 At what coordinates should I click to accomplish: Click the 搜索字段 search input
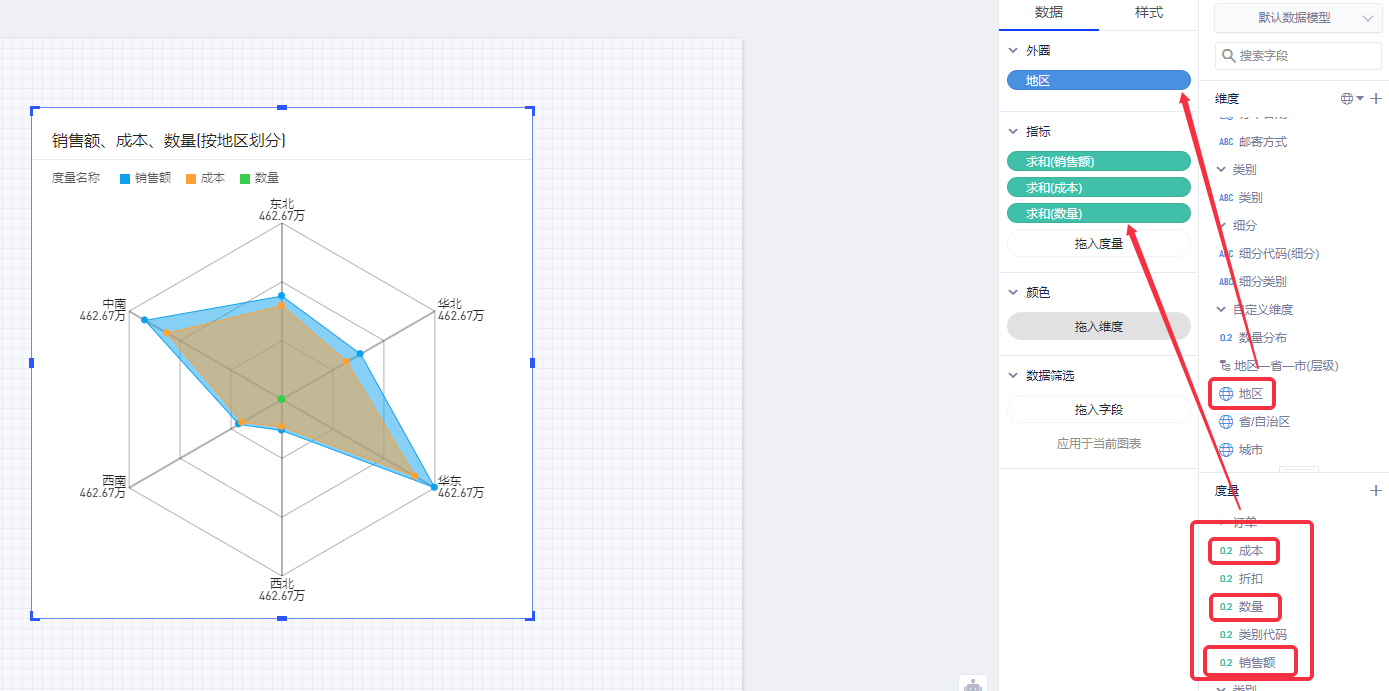(1306, 56)
